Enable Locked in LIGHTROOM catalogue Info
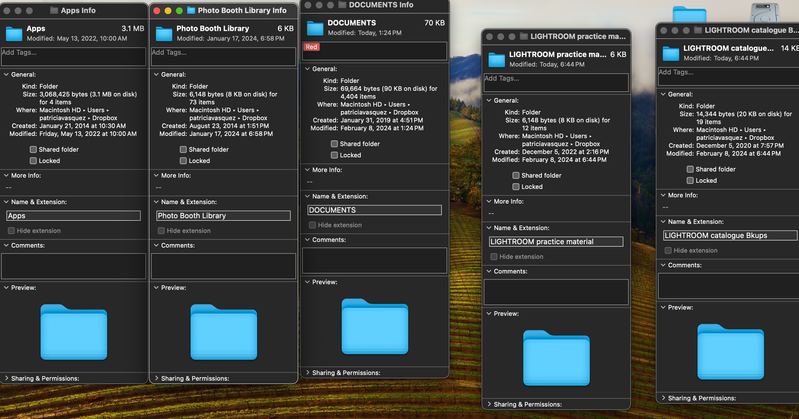 click(690, 180)
